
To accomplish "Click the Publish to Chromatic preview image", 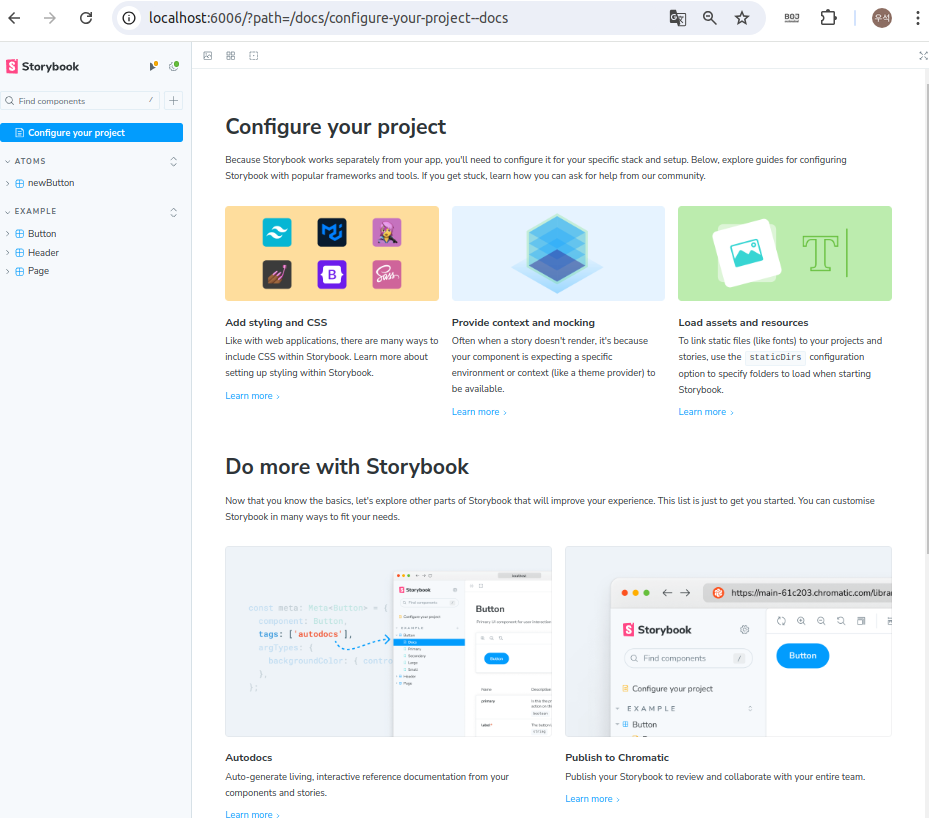I will (728, 641).
